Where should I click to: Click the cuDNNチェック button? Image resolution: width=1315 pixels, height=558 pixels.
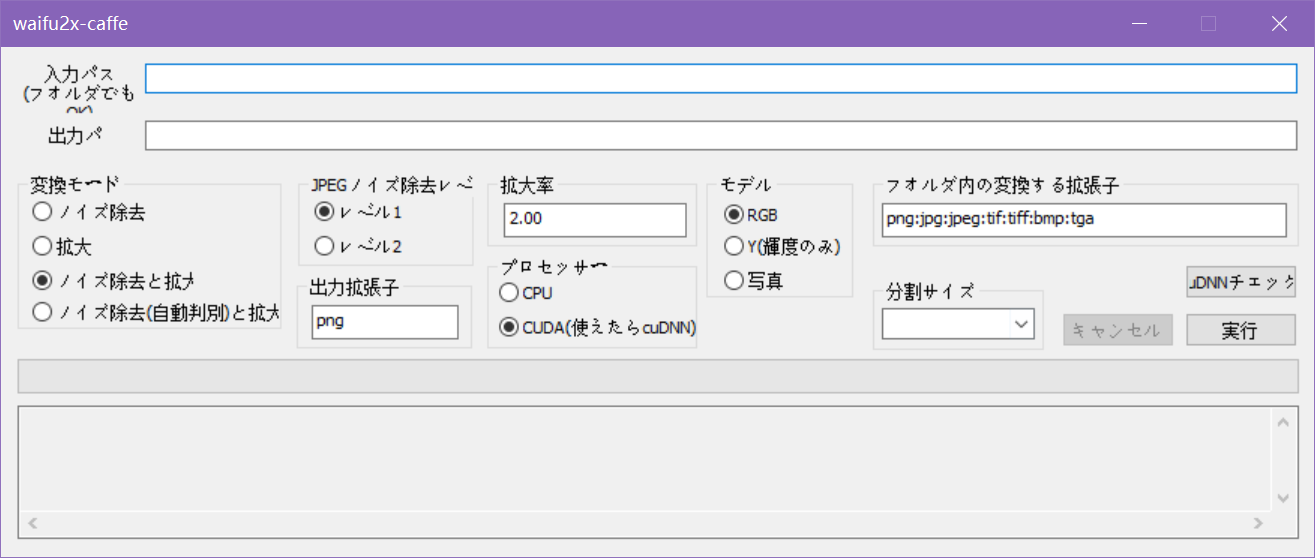point(1241,282)
